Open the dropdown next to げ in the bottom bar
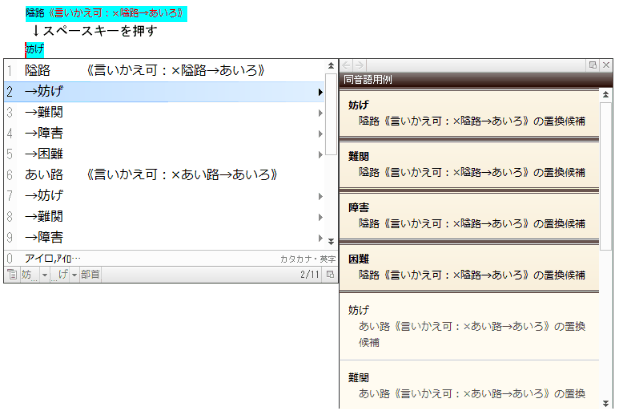Viewport: 618px width, 416px height. [74, 274]
